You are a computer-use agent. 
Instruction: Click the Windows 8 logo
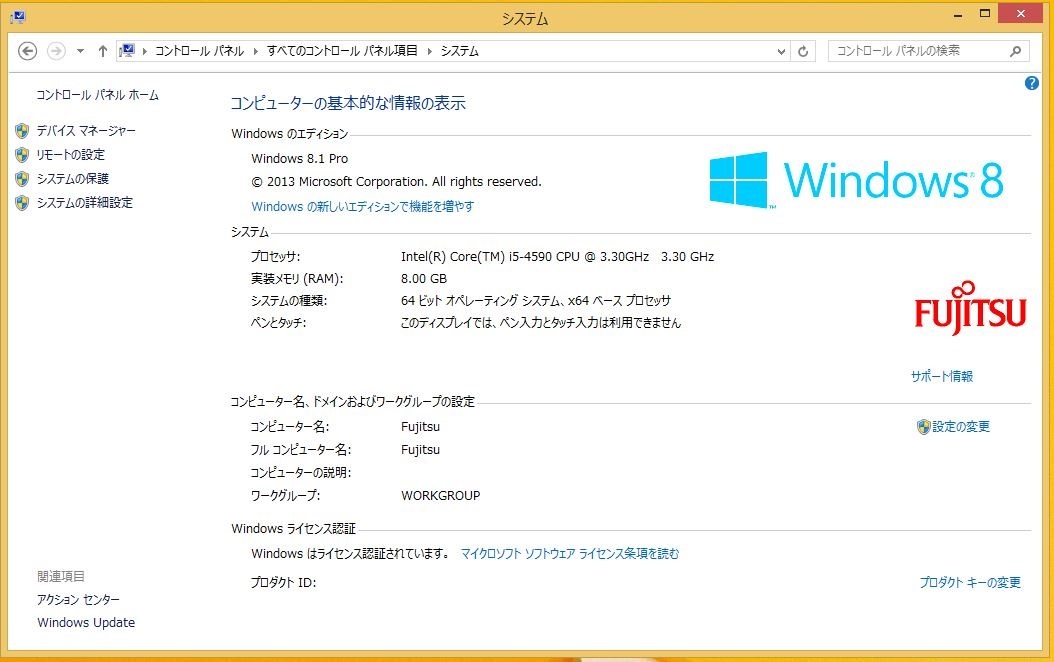(856, 180)
